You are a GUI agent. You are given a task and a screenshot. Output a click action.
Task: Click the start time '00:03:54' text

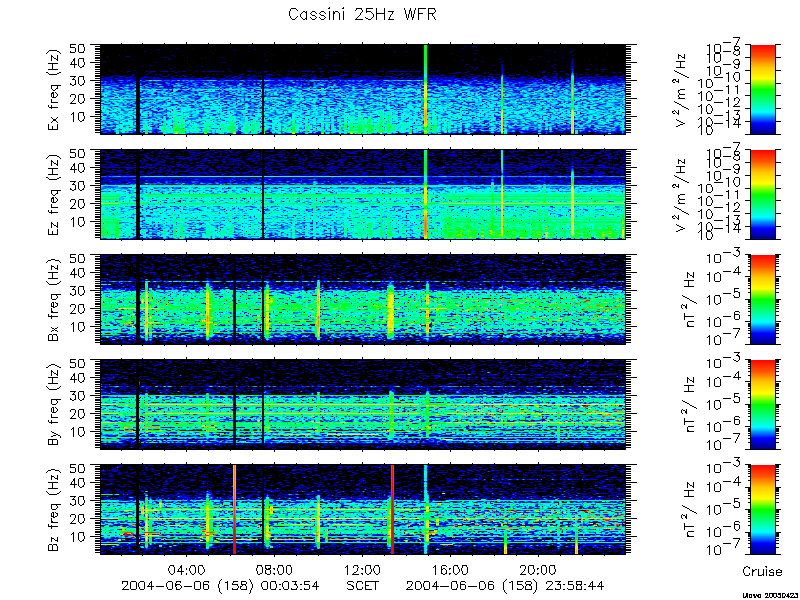[x=288, y=585]
